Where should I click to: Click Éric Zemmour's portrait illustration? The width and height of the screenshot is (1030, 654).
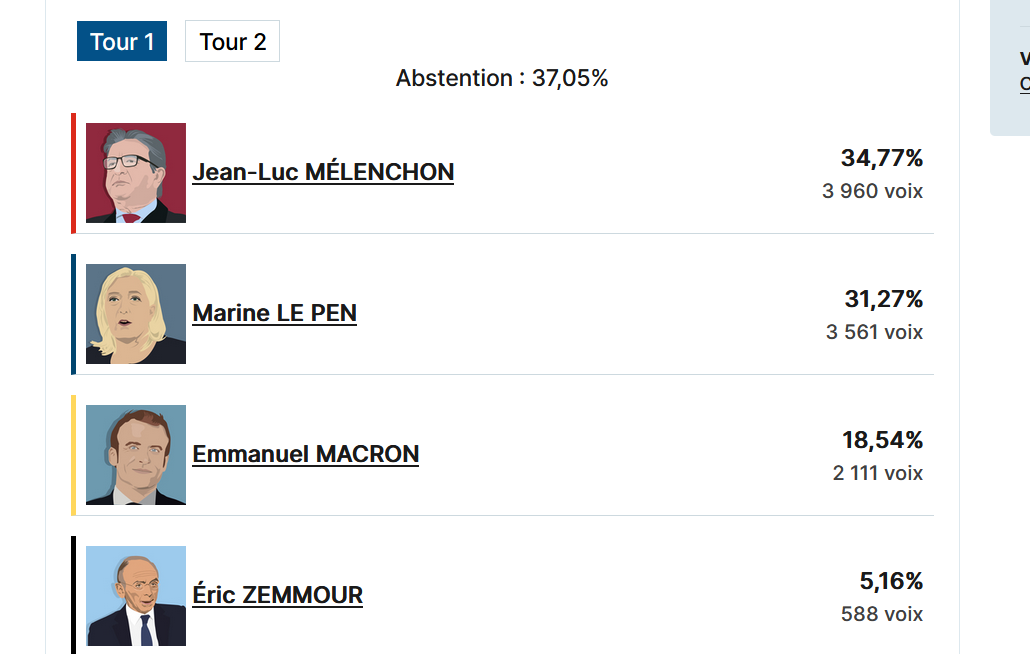click(x=136, y=596)
